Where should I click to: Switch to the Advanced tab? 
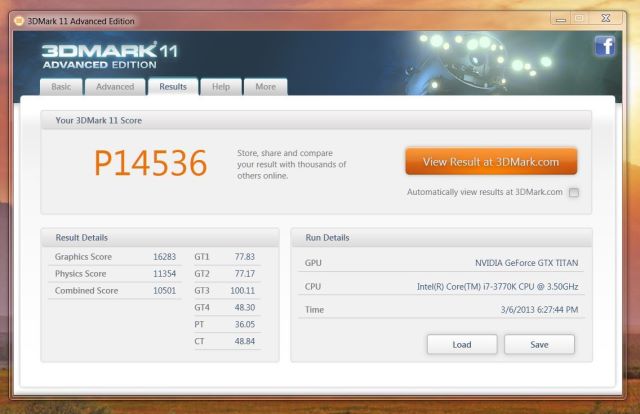115,87
